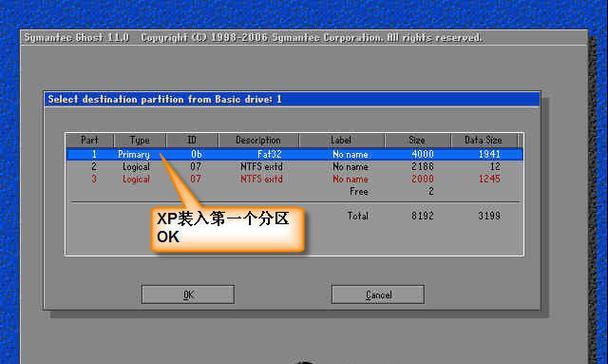Click the Symantec Ghost 11.0 title text
Screen dimensions: 608x364
tap(76, 38)
